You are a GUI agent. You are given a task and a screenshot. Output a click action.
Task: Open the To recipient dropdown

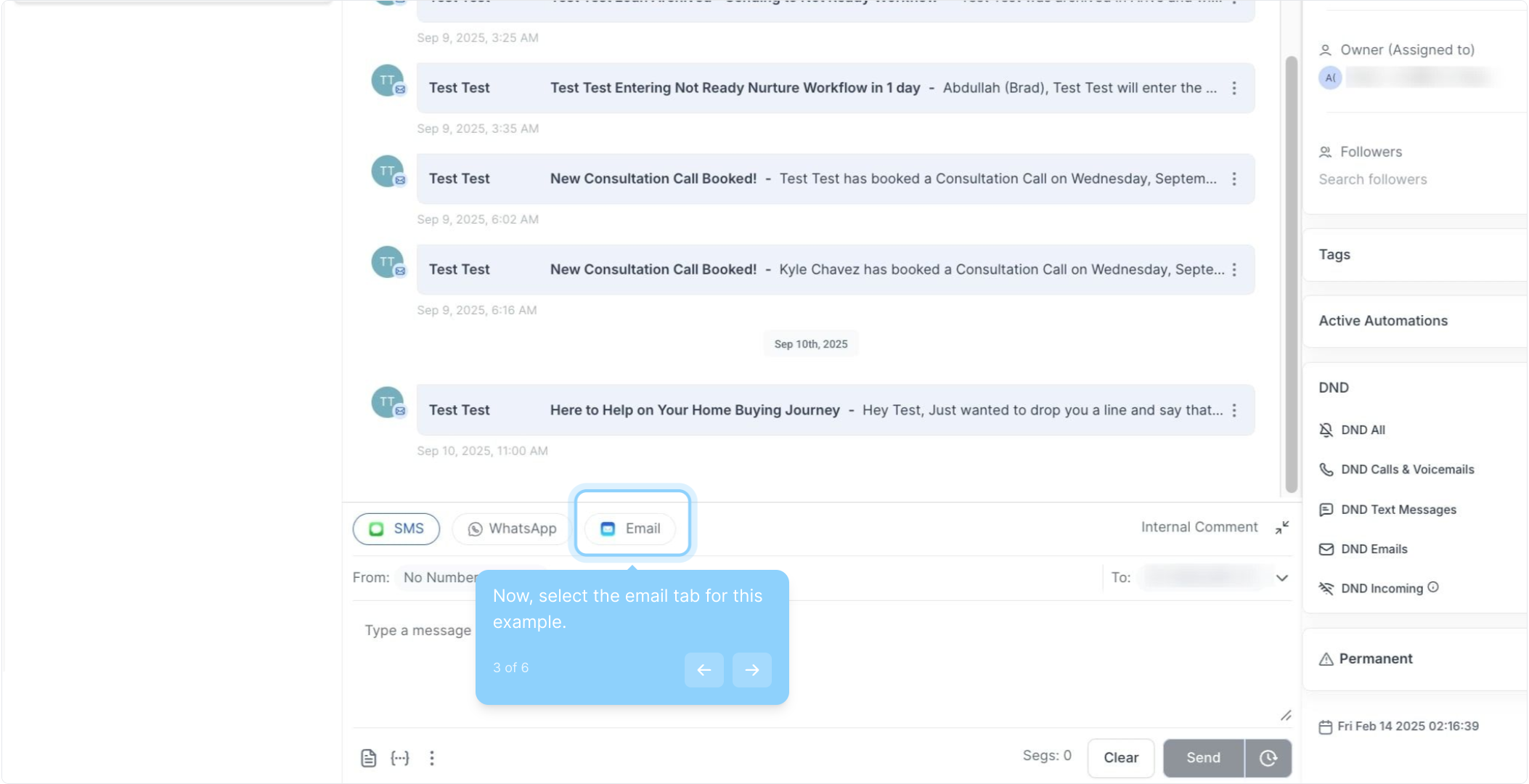click(x=1281, y=578)
